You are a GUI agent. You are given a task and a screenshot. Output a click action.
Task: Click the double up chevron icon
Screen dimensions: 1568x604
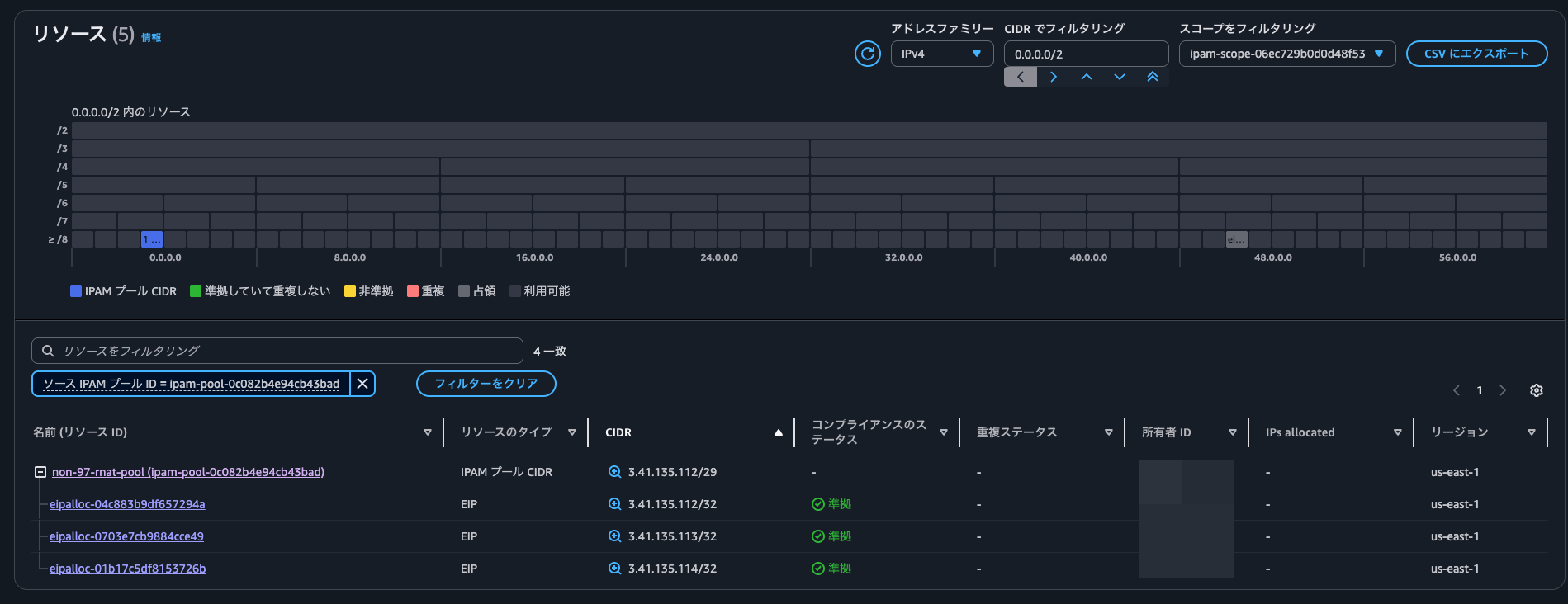pos(1153,77)
